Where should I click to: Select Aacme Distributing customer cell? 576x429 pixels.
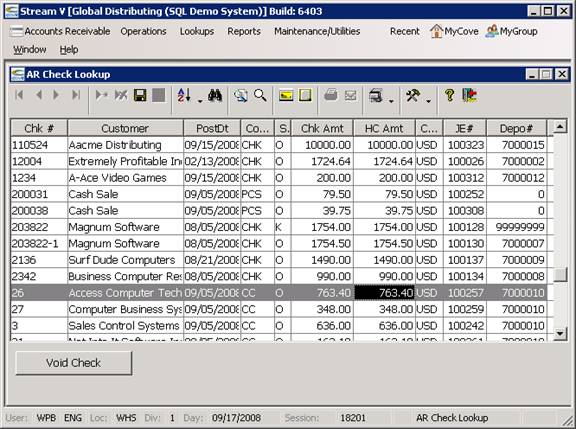pyautogui.click(x=125, y=145)
